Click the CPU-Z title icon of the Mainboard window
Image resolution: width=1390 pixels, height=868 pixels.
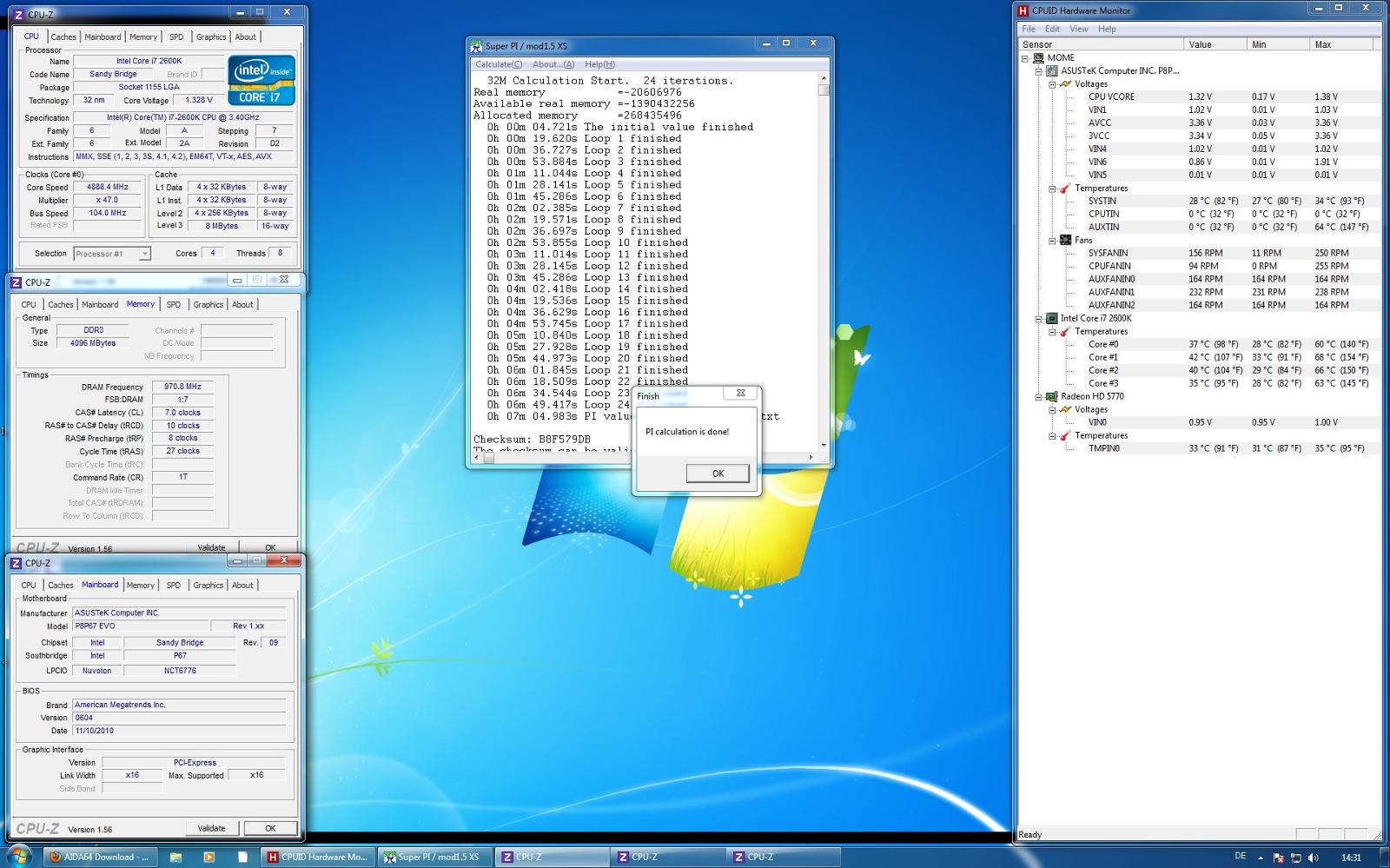click(x=16, y=563)
